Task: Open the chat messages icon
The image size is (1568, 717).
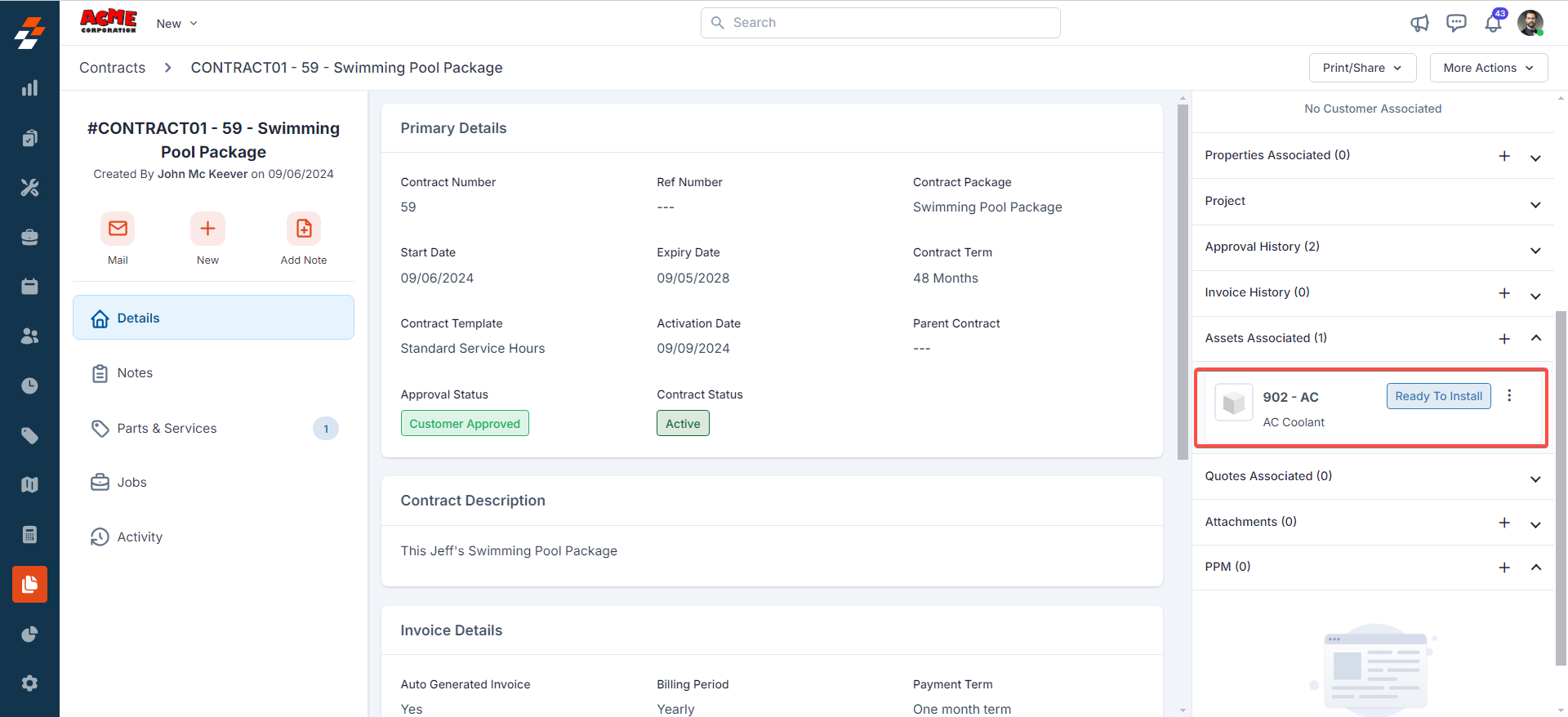Action: tap(1456, 23)
